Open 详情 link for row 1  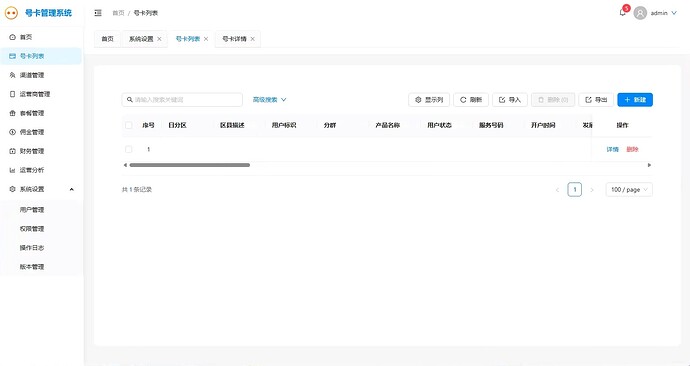coord(613,150)
